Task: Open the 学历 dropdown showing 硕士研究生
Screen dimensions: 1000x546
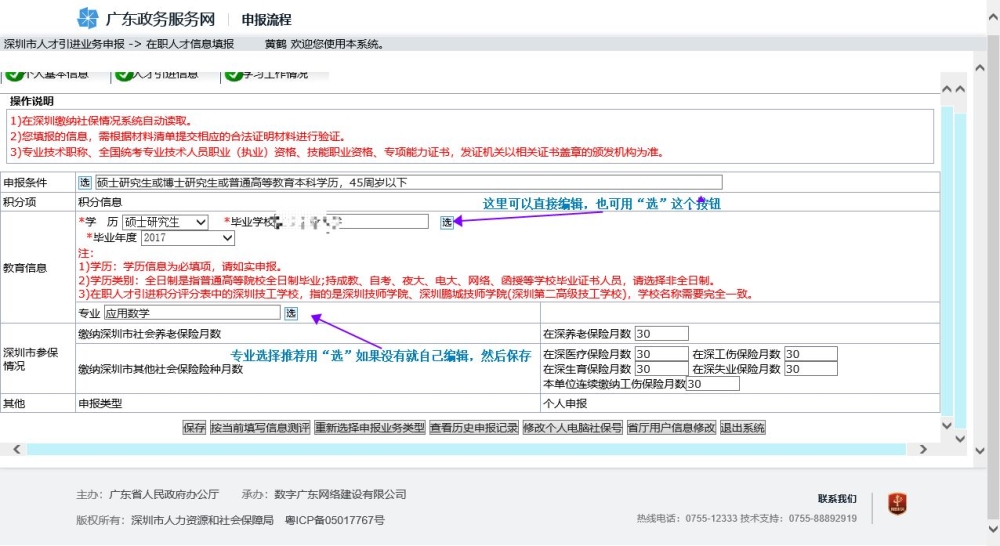Action: pyautogui.click(x=165, y=222)
